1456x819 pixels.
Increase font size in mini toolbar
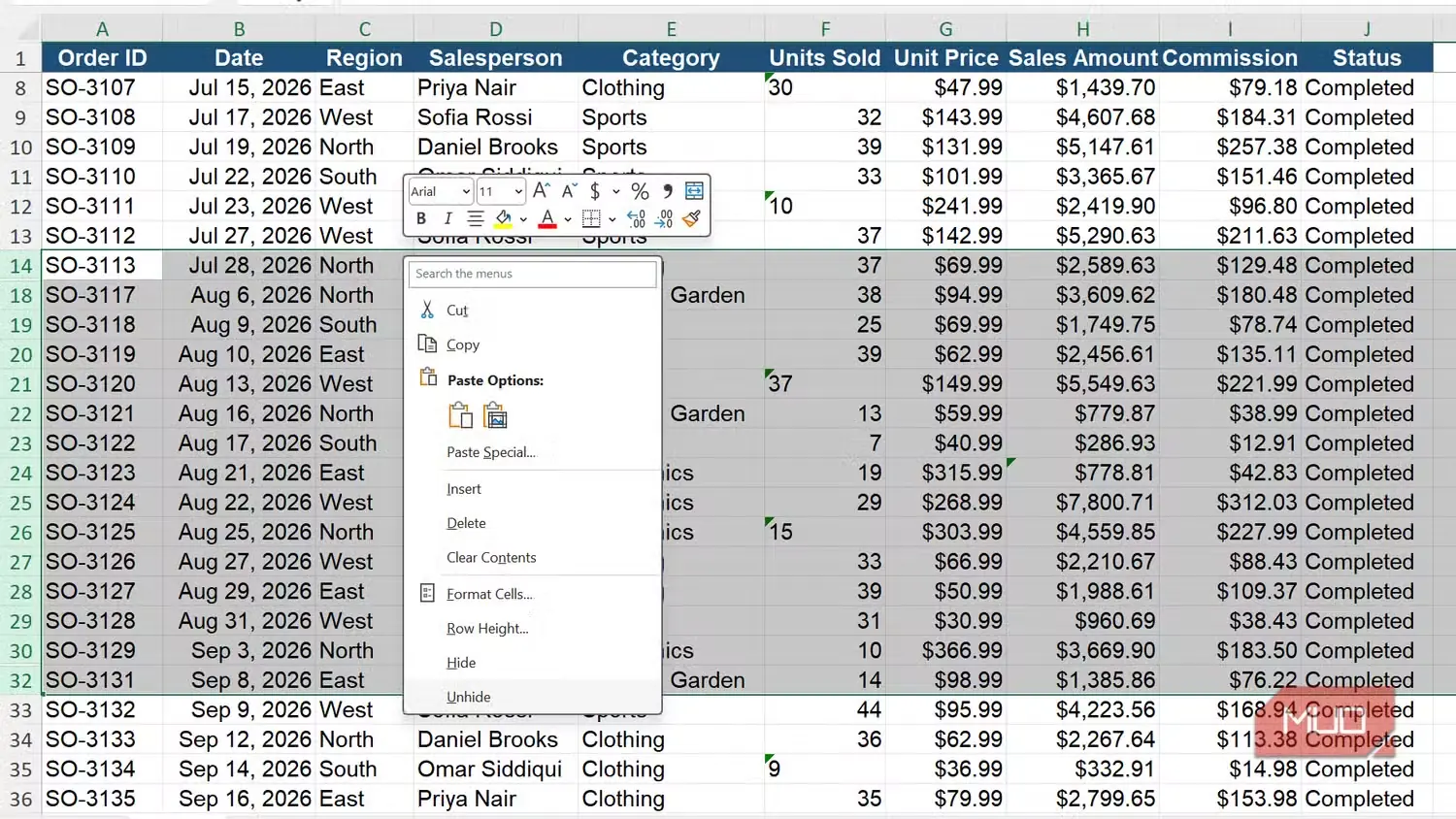542,191
